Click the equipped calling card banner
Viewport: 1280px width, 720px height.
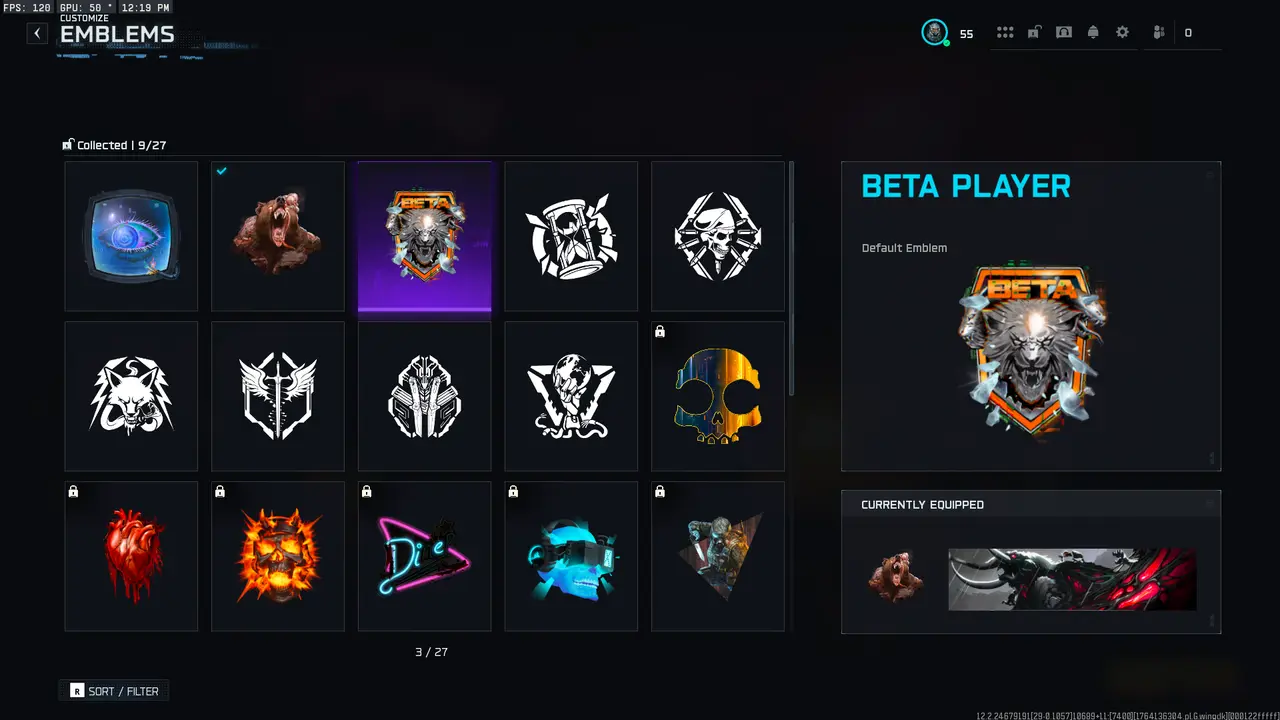(1072, 579)
